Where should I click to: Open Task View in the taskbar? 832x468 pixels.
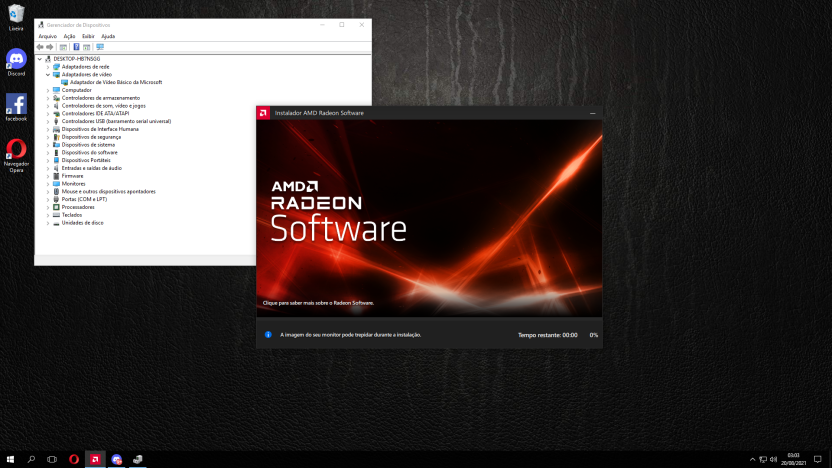52,460
